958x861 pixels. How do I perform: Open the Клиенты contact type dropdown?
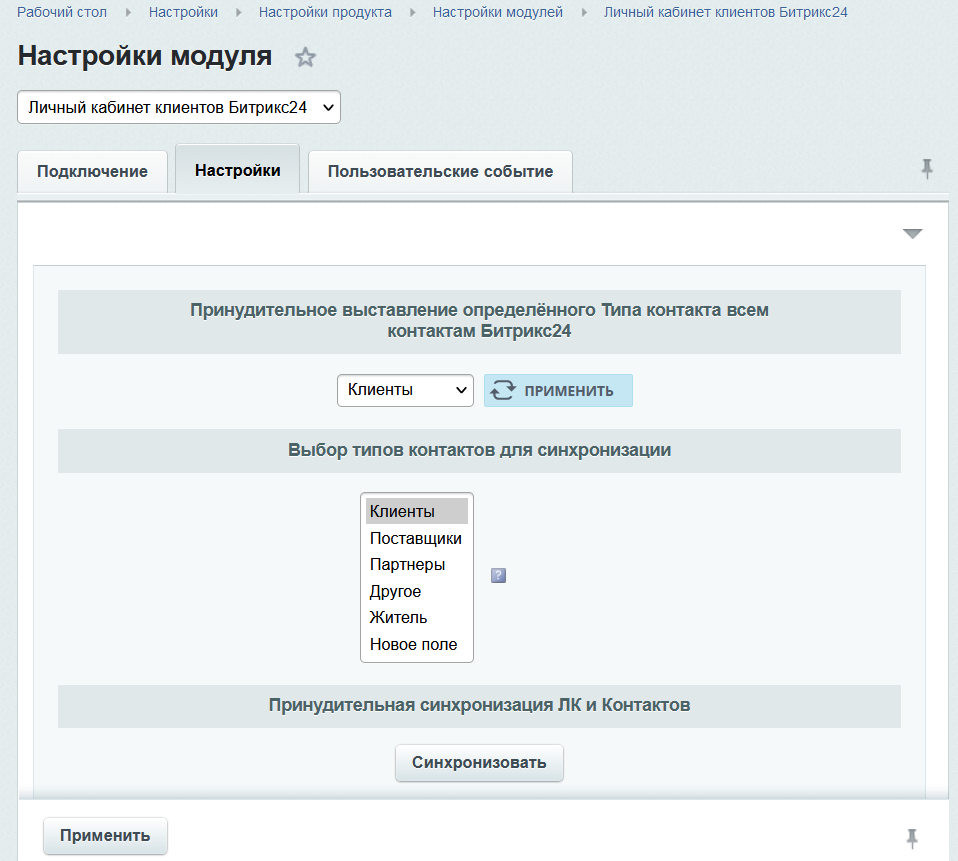click(404, 390)
